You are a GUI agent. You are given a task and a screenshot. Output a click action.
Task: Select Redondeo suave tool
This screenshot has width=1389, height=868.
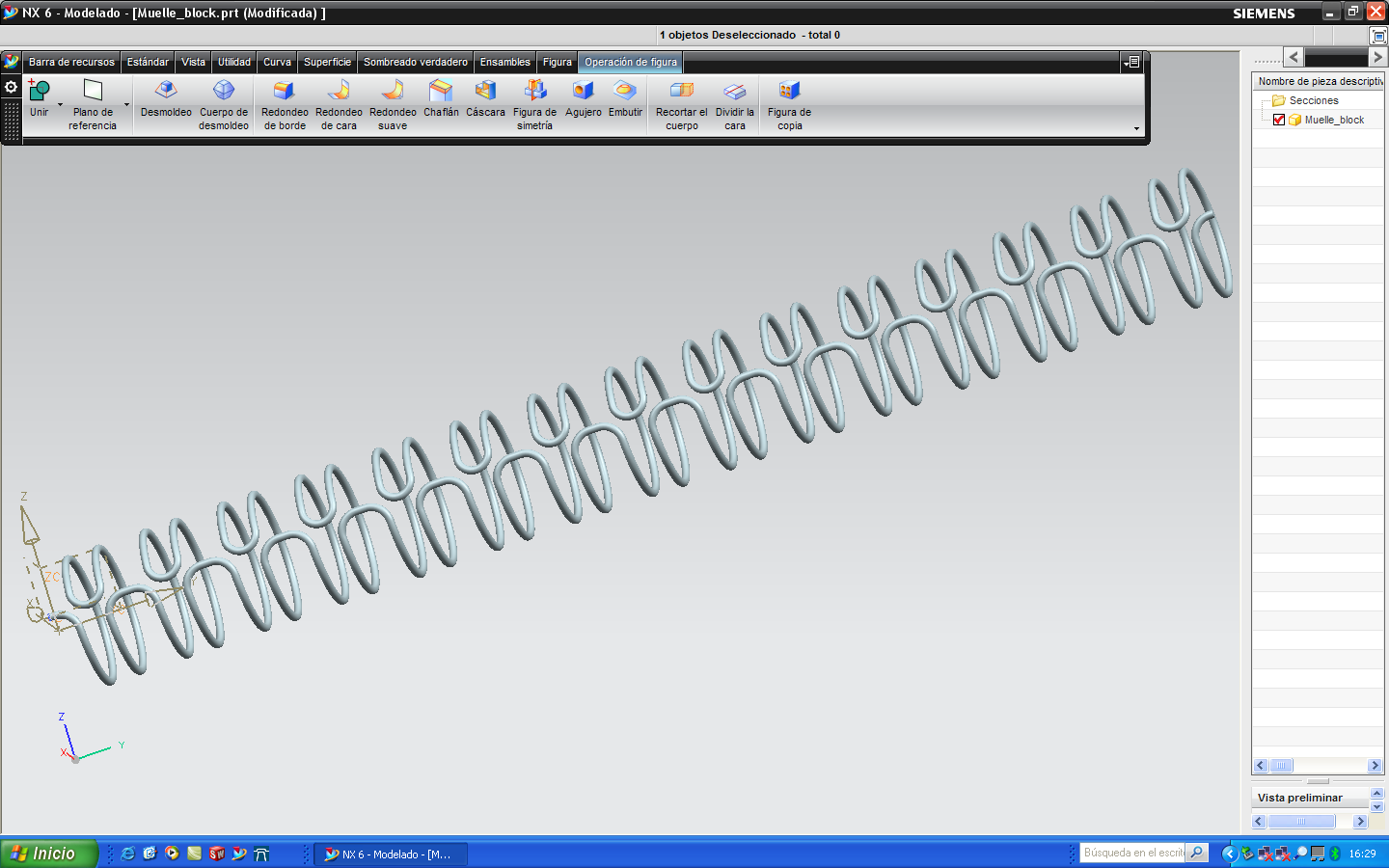tap(393, 104)
